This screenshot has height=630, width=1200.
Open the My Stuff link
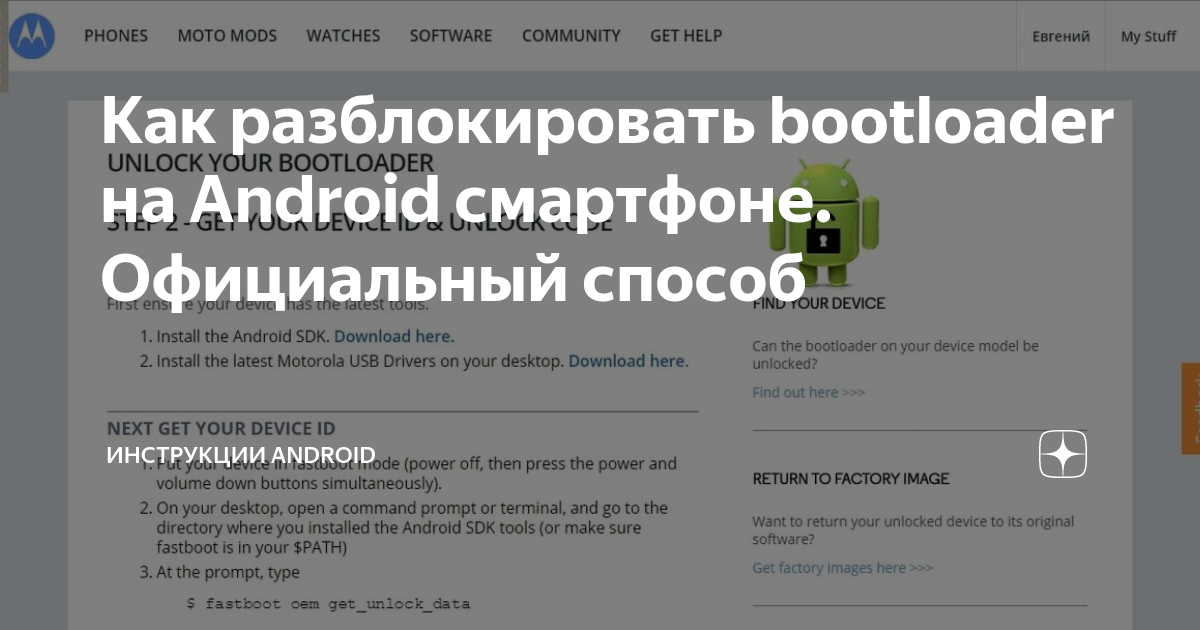click(1148, 36)
